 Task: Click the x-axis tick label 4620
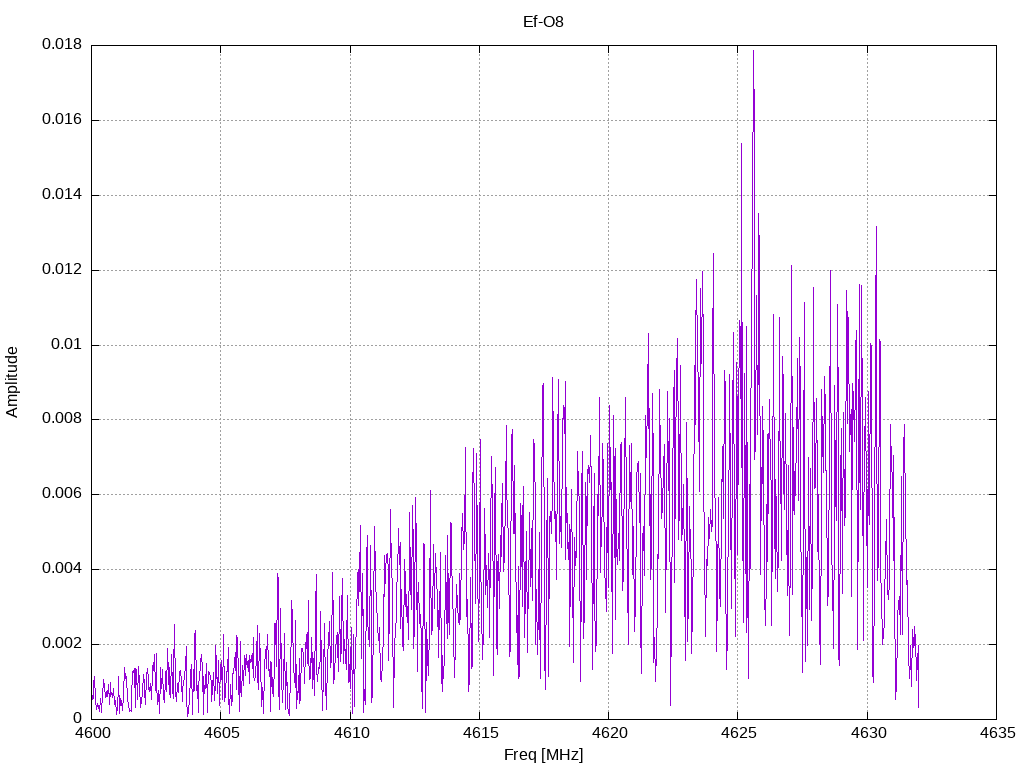(609, 733)
